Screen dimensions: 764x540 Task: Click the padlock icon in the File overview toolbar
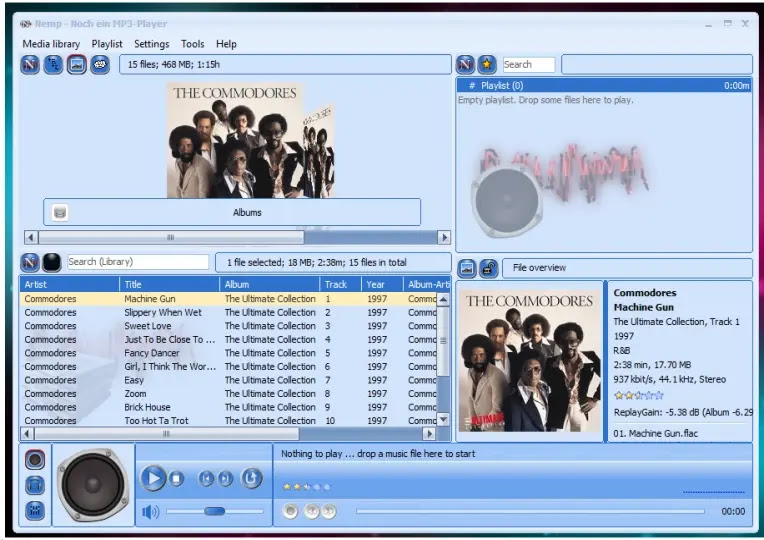point(488,268)
